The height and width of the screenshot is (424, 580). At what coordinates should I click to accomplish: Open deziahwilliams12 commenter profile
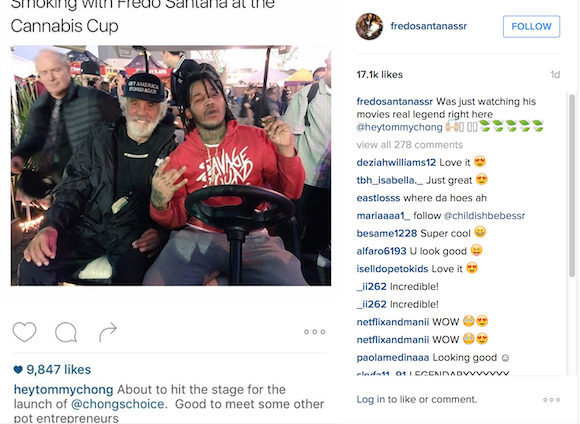click(396, 162)
